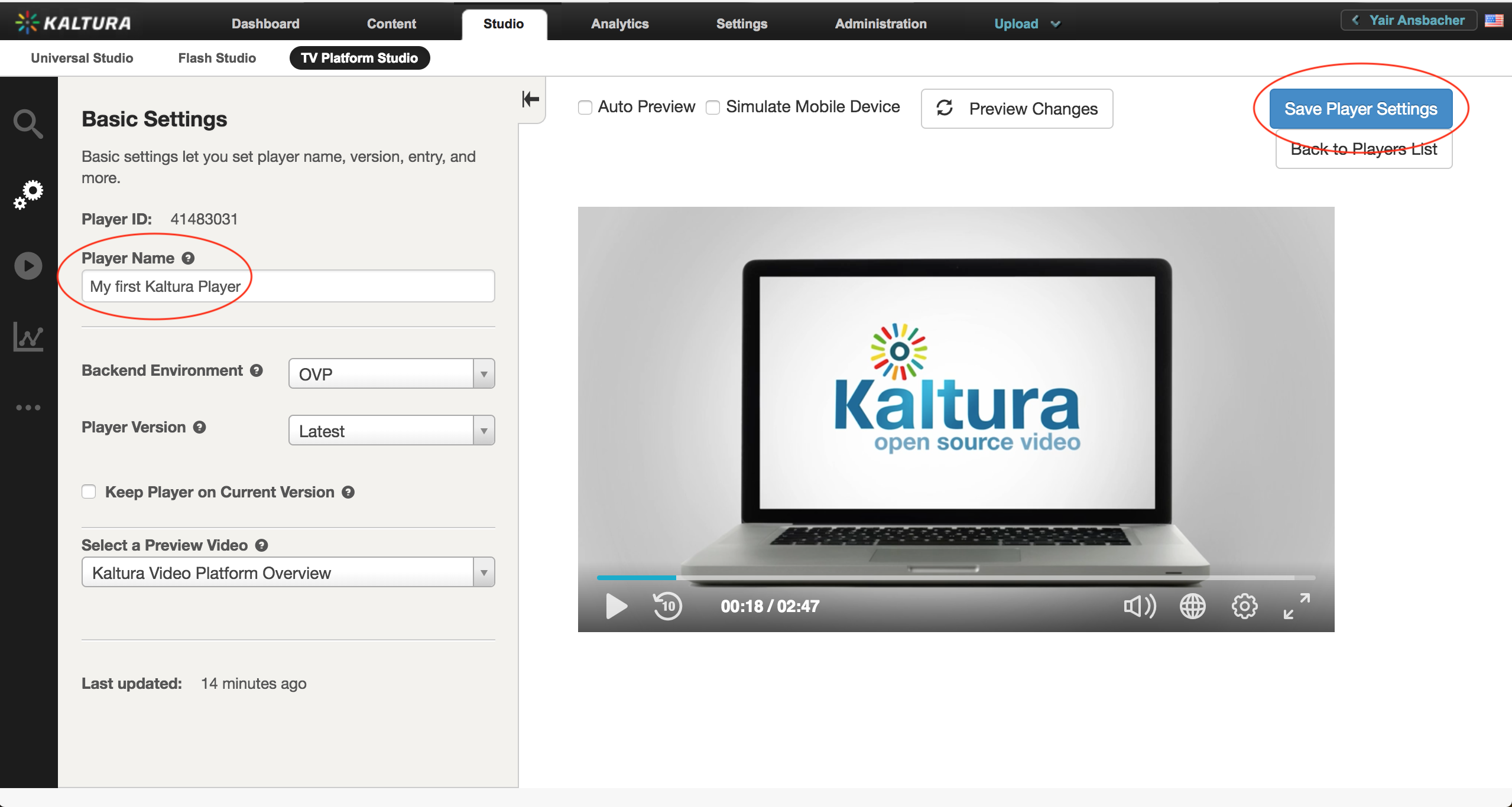
Task: Click the '14 minutes ago' last updated text
Action: (x=254, y=684)
